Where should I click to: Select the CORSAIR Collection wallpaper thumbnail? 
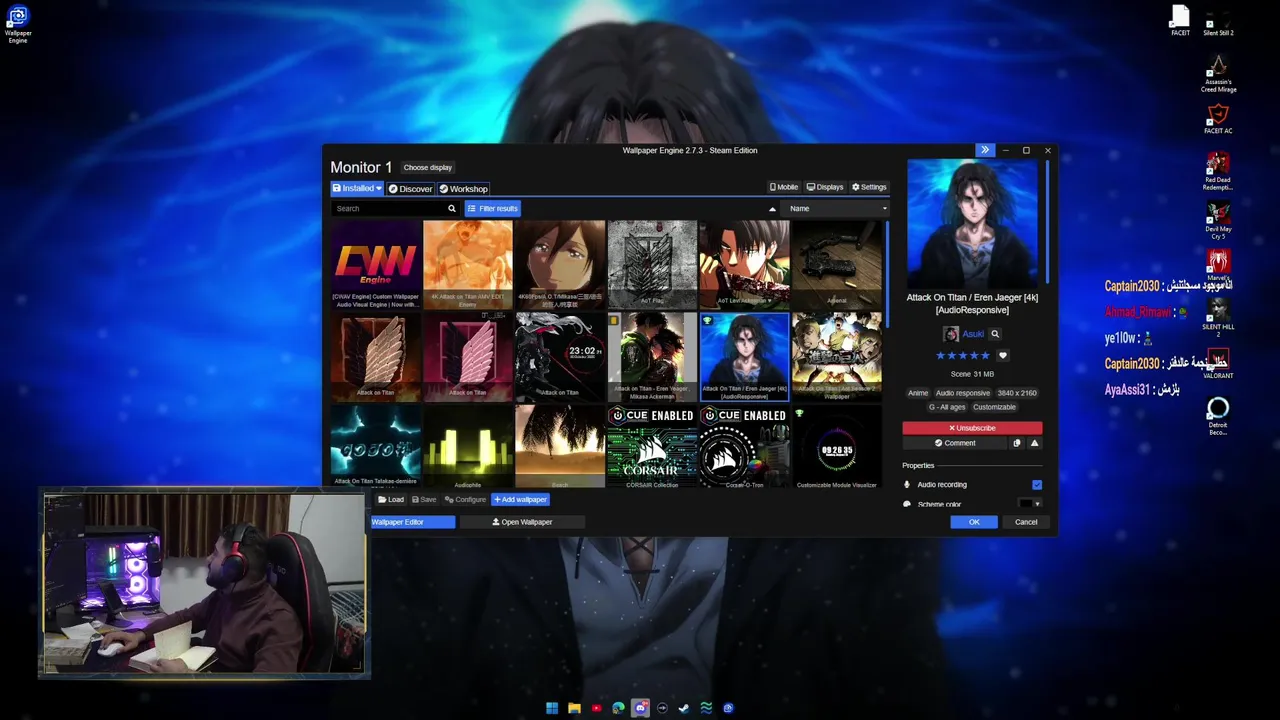[652, 447]
